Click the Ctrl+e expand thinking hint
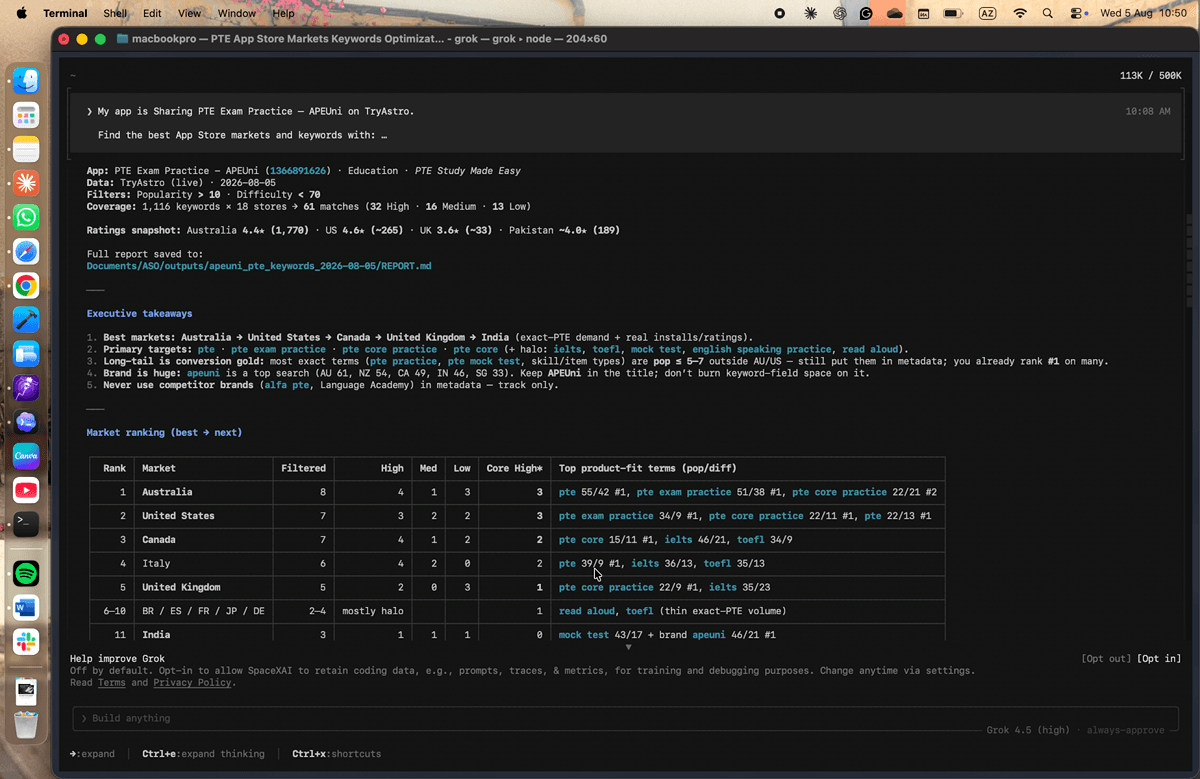The height and width of the screenshot is (779, 1200). point(203,754)
